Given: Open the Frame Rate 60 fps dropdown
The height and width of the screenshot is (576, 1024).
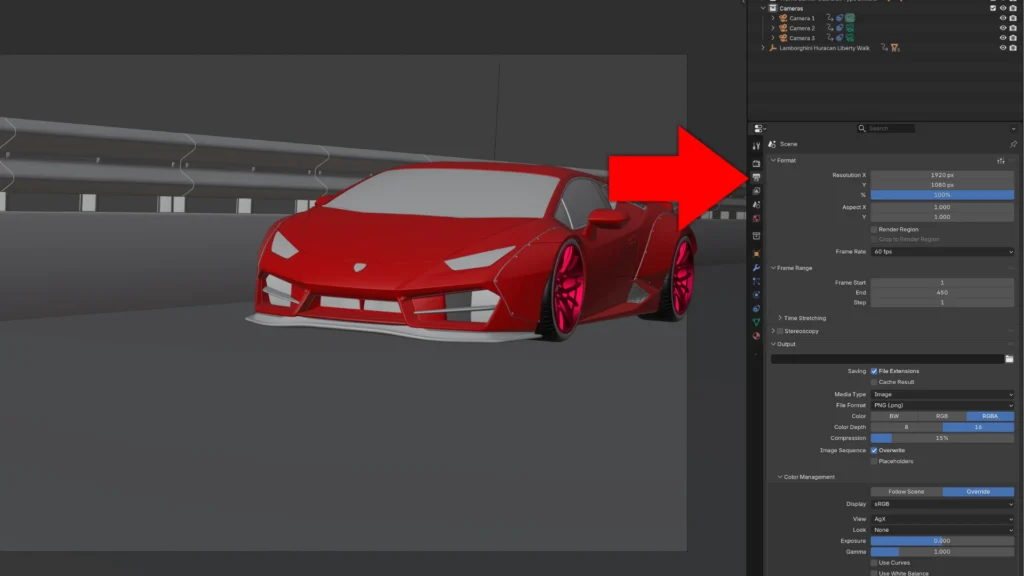Looking at the screenshot, I should 942,252.
